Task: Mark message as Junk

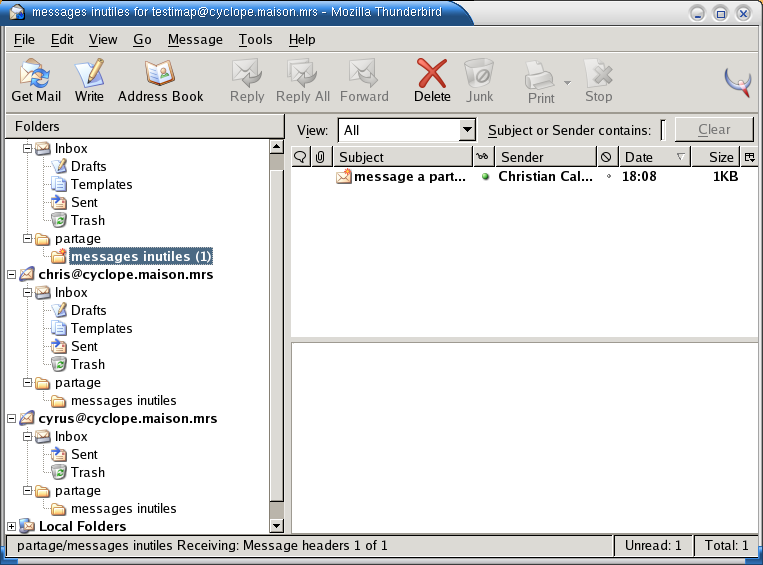Action: click(x=479, y=80)
